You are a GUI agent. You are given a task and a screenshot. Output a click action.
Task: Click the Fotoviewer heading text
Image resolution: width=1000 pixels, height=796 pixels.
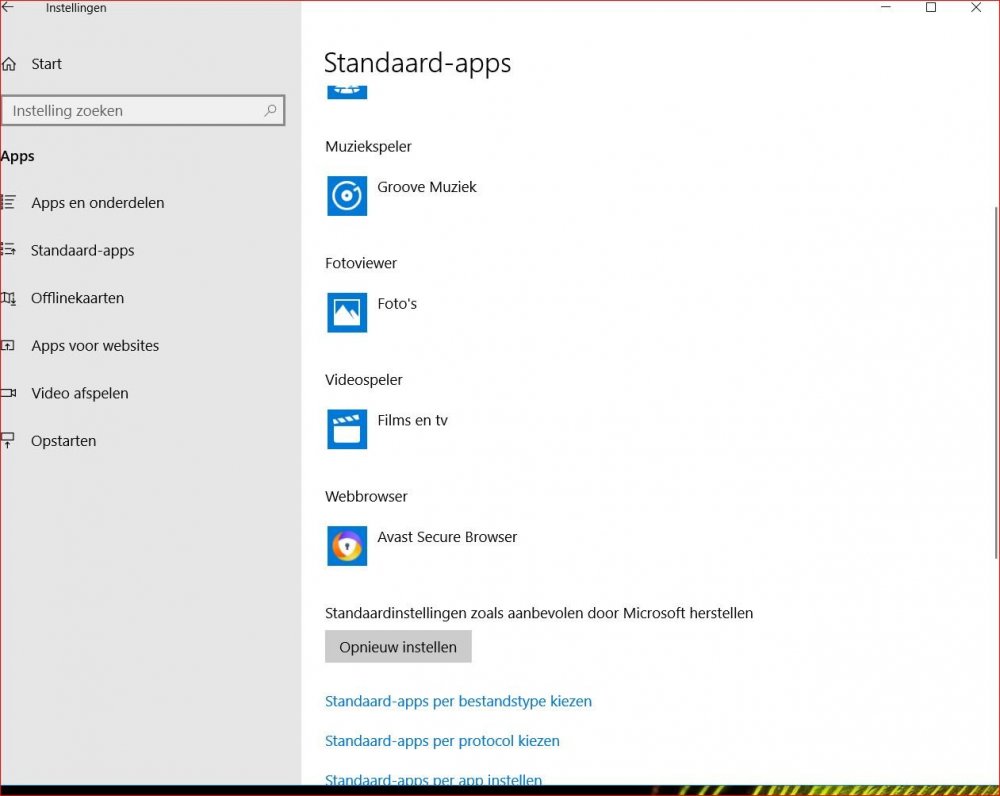[x=360, y=263]
